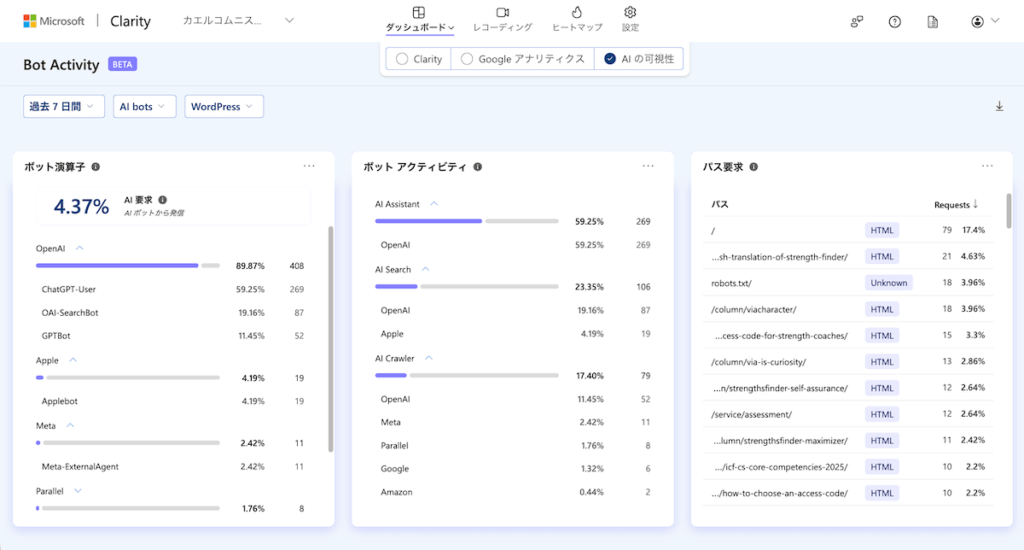Click the /service/assessment/ path
This screenshot has height=550, width=1024.
[x=751, y=414]
